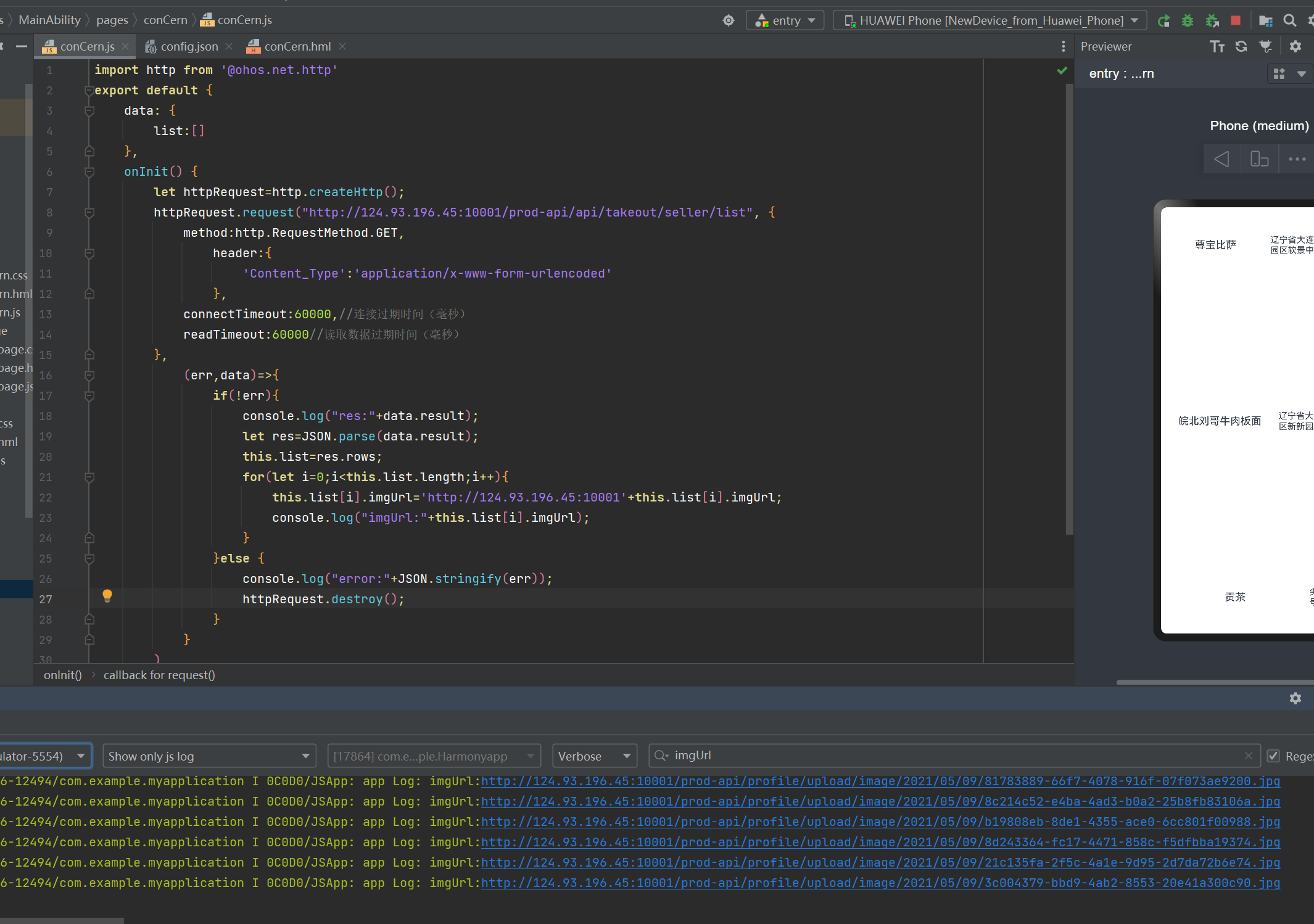
Task: Click the Debug bug icon
Action: coord(1187,20)
